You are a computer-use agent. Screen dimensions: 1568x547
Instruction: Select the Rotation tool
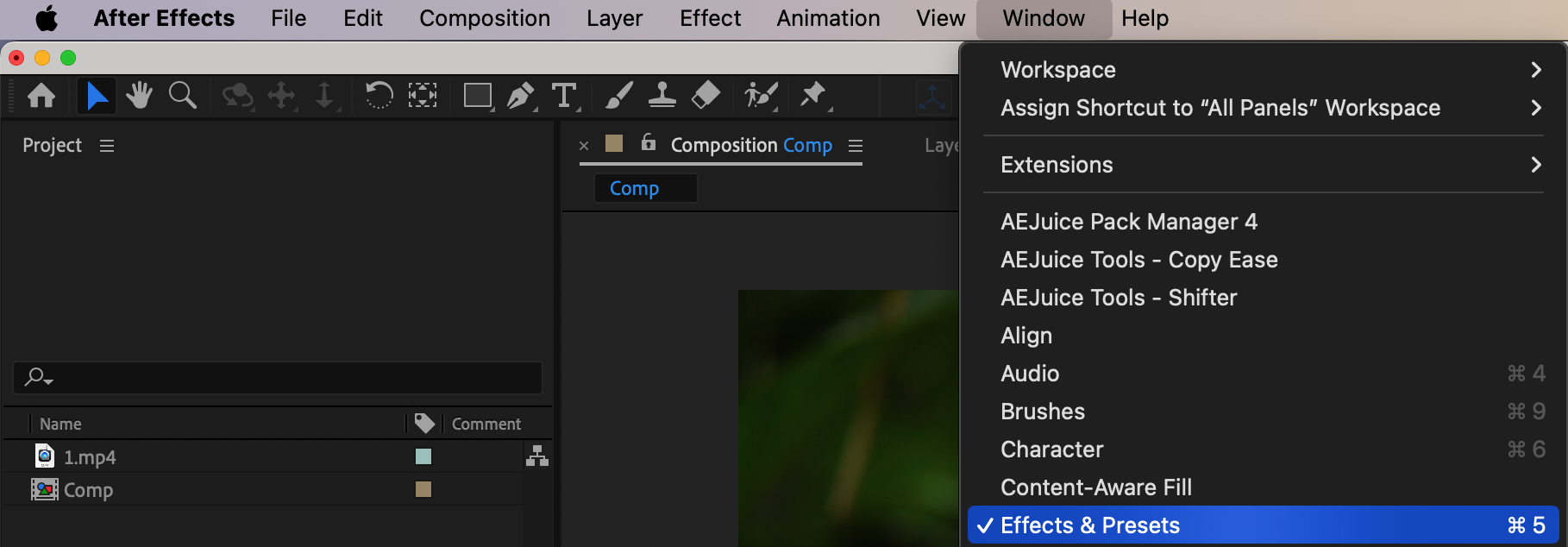coord(379,95)
